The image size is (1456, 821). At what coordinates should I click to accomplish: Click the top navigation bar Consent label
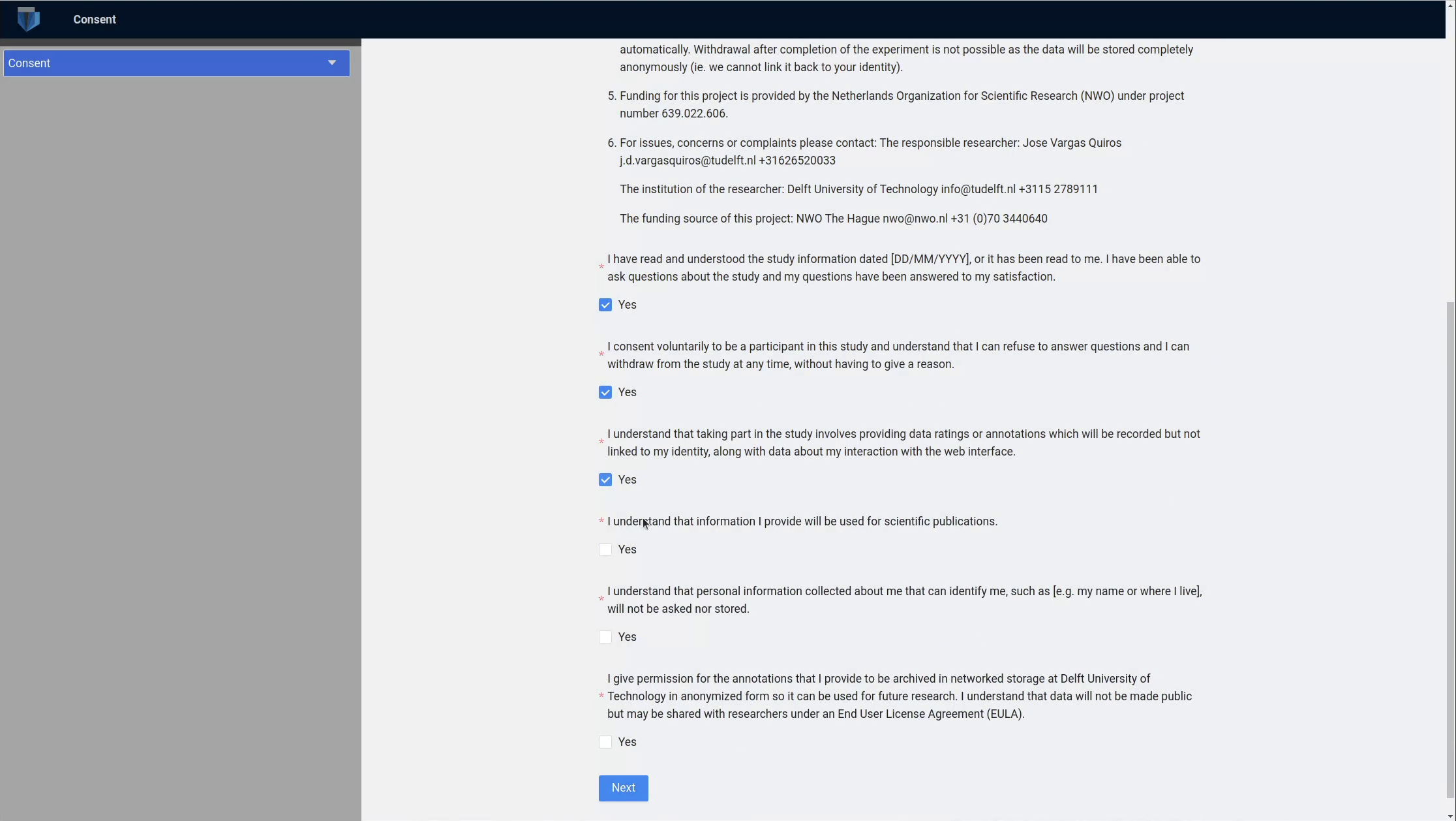(95, 19)
